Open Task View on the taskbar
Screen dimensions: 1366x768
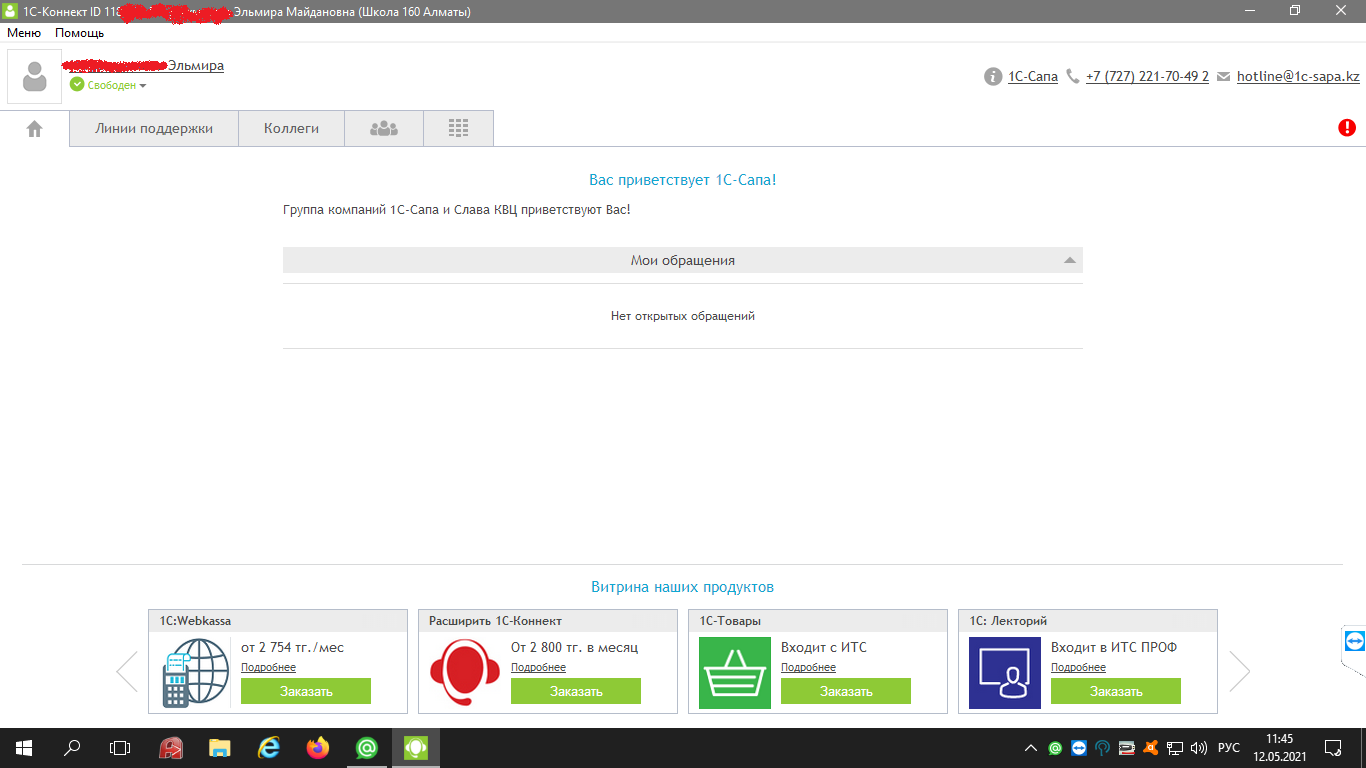[x=120, y=748]
